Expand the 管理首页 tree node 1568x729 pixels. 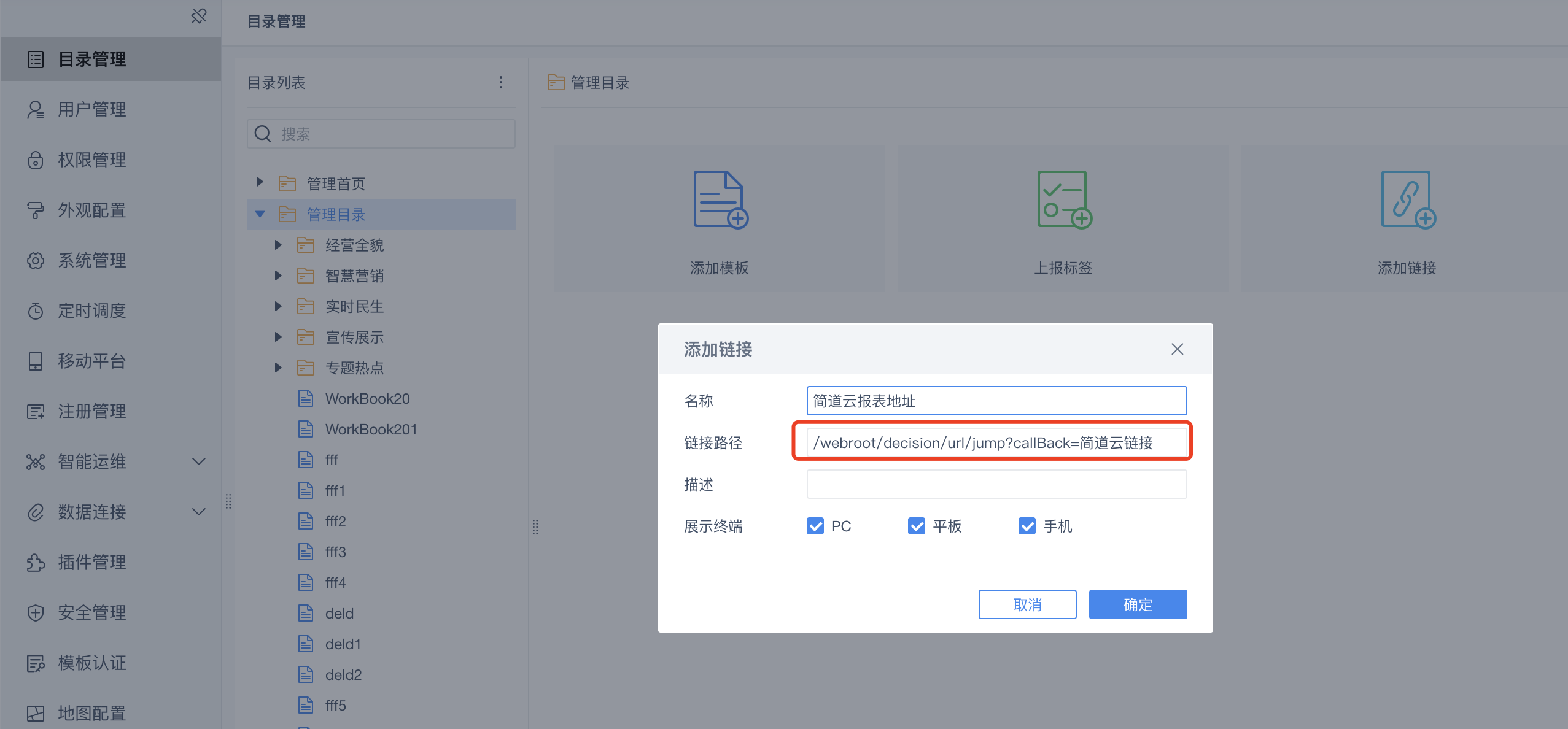(260, 182)
